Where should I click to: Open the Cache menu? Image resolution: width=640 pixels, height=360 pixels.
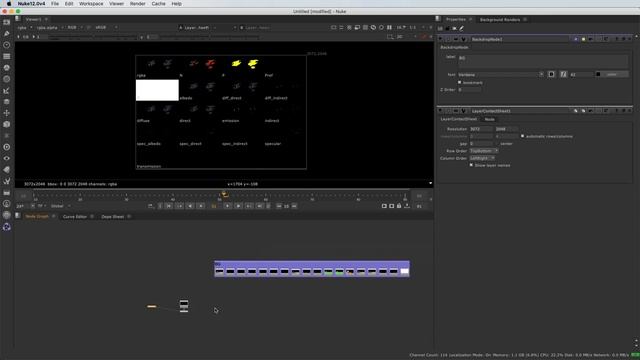(x=158, y=4)
